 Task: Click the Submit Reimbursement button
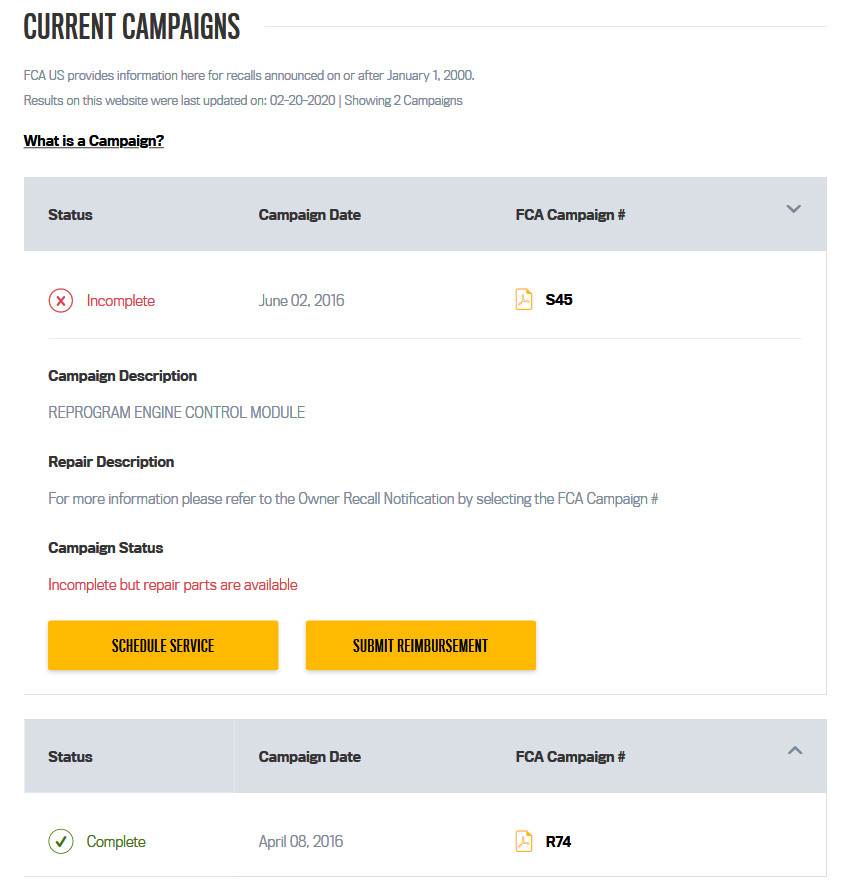(x=420, y=646)
